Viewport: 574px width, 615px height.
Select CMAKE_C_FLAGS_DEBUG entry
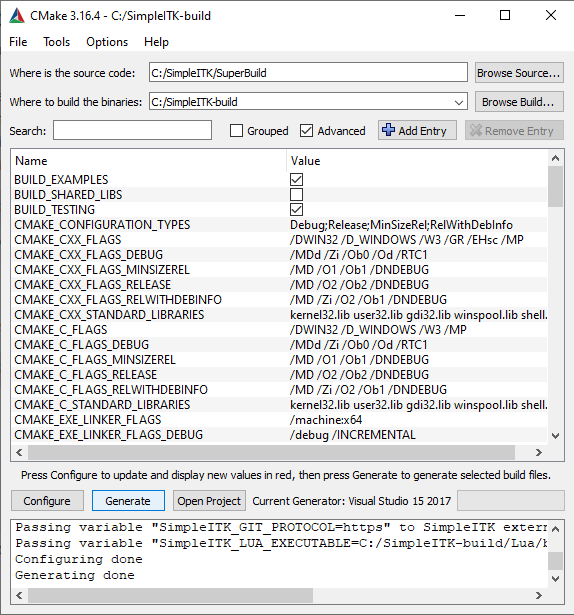tap(82, 345)
